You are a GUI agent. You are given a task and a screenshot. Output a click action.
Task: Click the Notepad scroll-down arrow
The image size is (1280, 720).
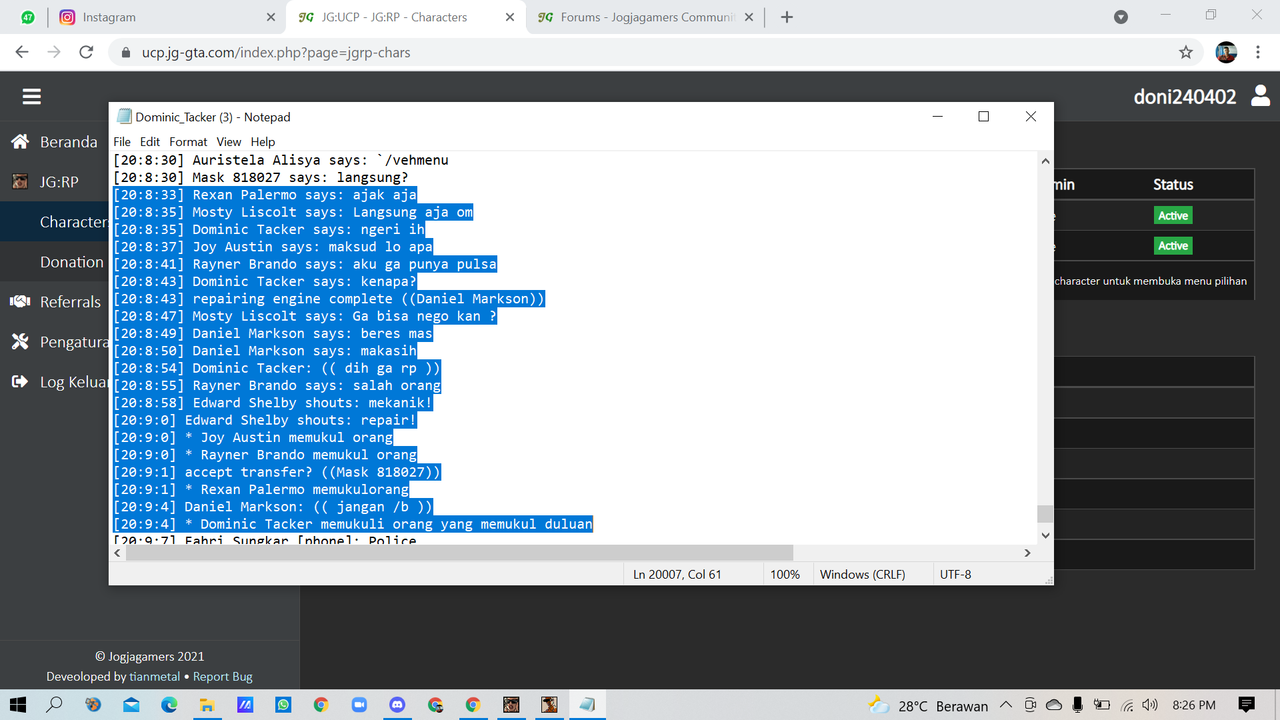tap(1045, 536)
